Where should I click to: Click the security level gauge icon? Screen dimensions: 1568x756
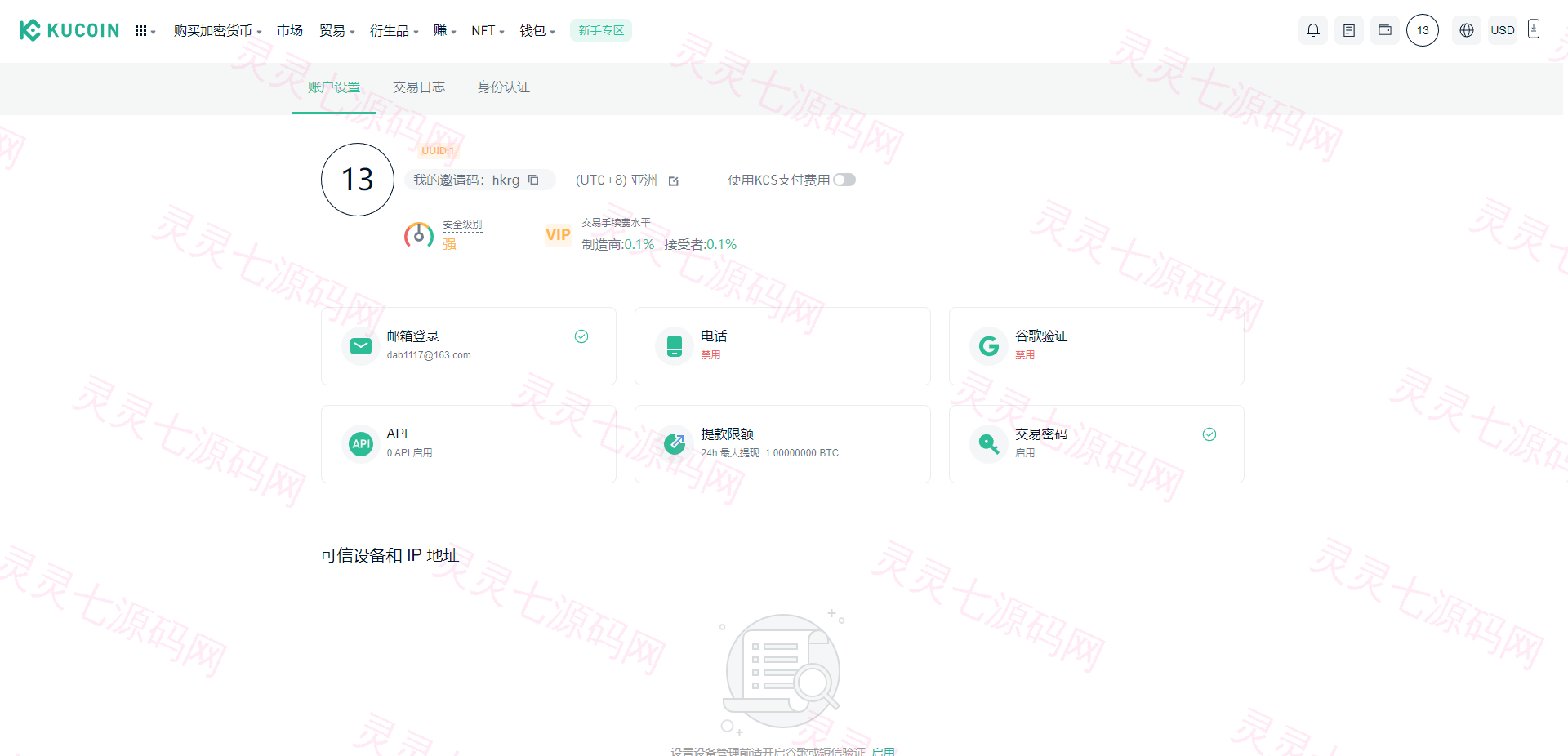point(419,235)
